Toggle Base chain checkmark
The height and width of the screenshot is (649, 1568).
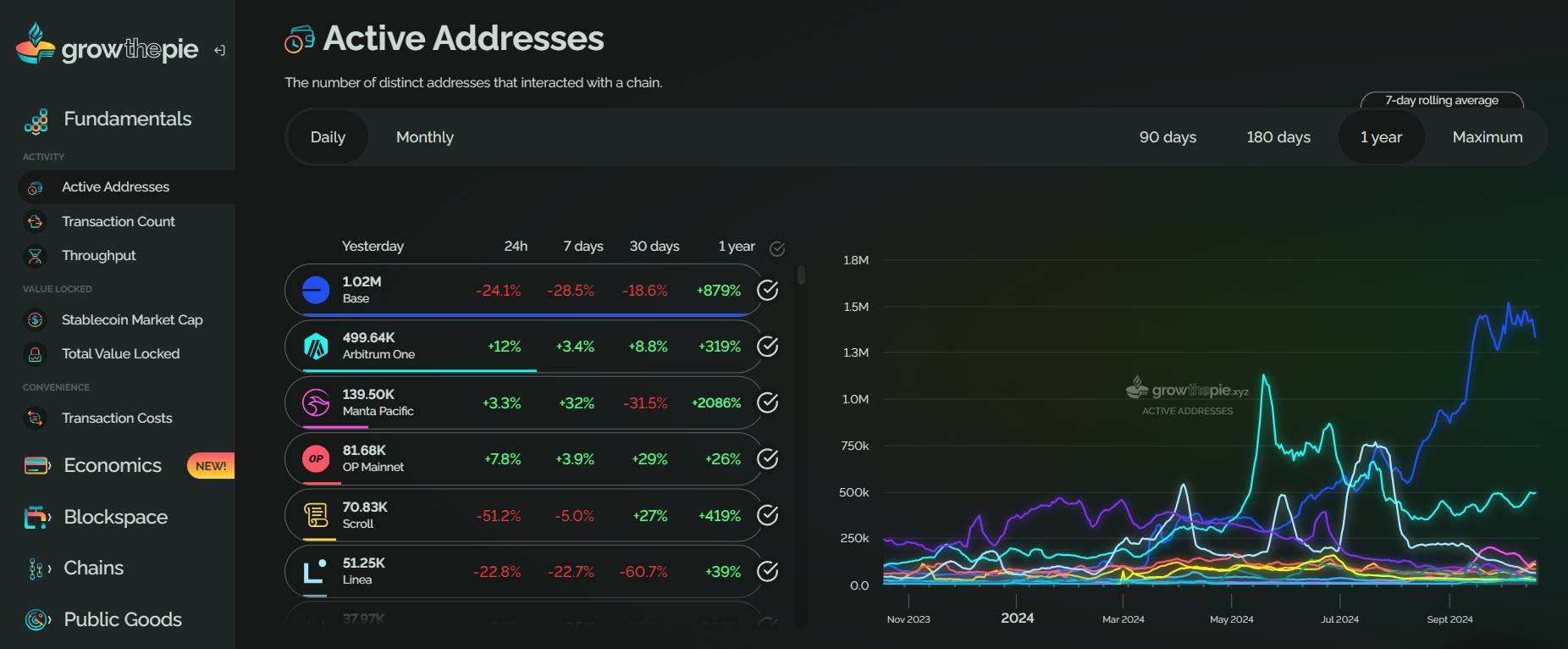(767, 290)
